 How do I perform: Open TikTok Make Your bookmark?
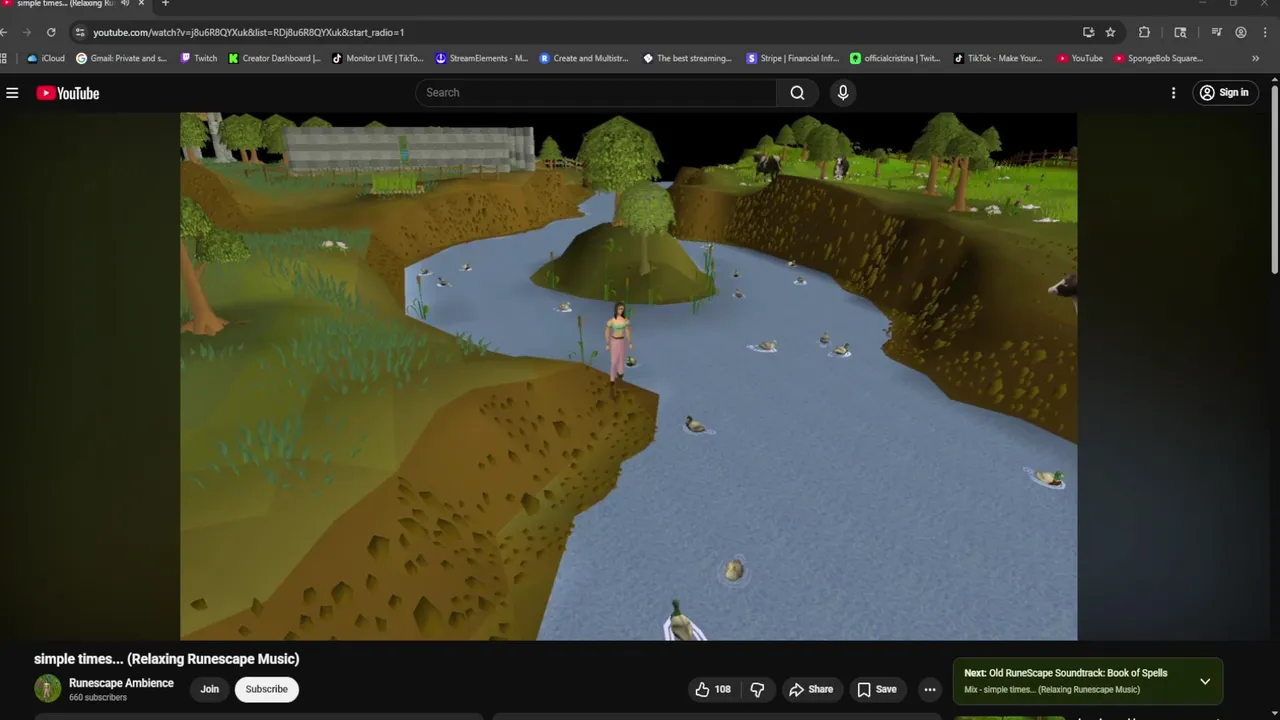(x=998, y=58)
